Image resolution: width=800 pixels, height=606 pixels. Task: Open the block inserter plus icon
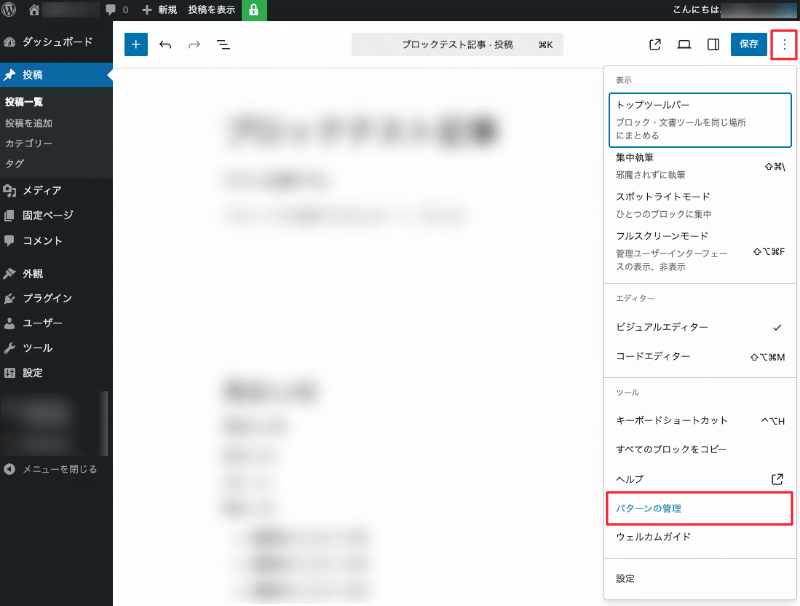click(x=135, y=44)
